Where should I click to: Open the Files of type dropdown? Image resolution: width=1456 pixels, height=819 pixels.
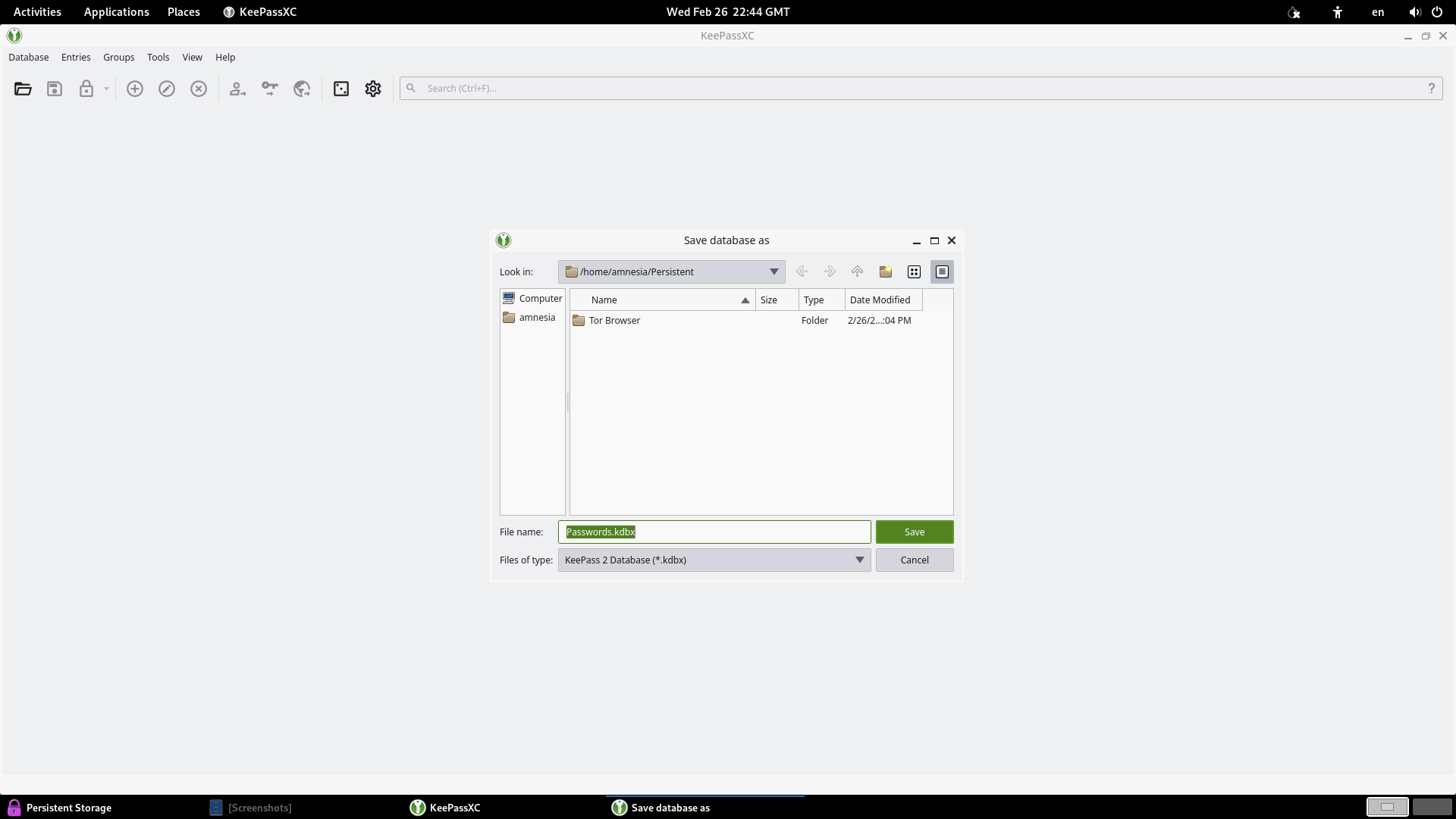pyautogui.click(x=859, y=560)
